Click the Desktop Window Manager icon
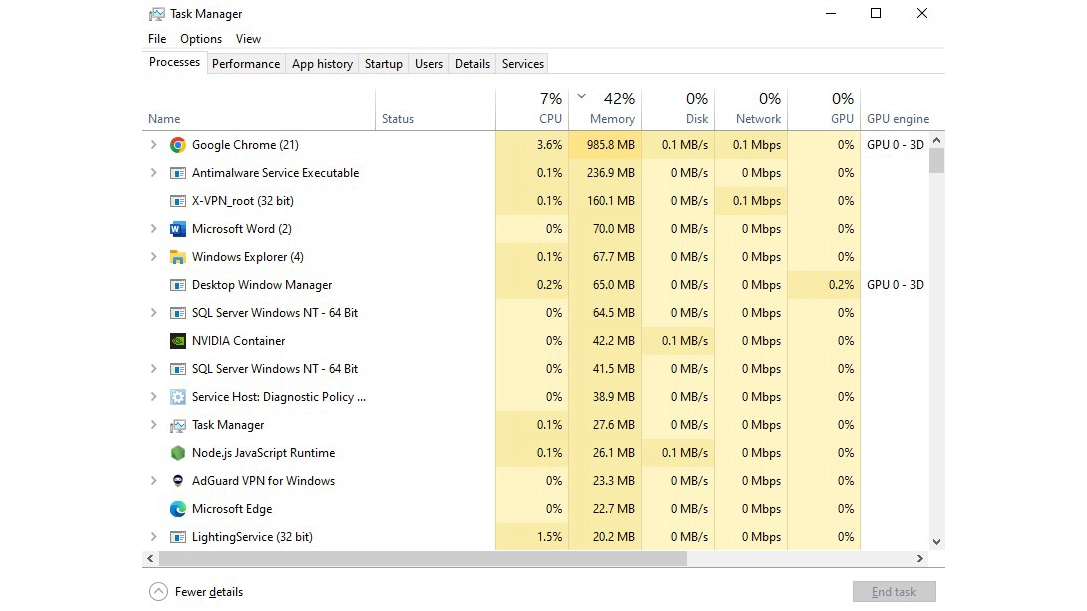This screenshot has height=611, width=1087. pos(177,285)
